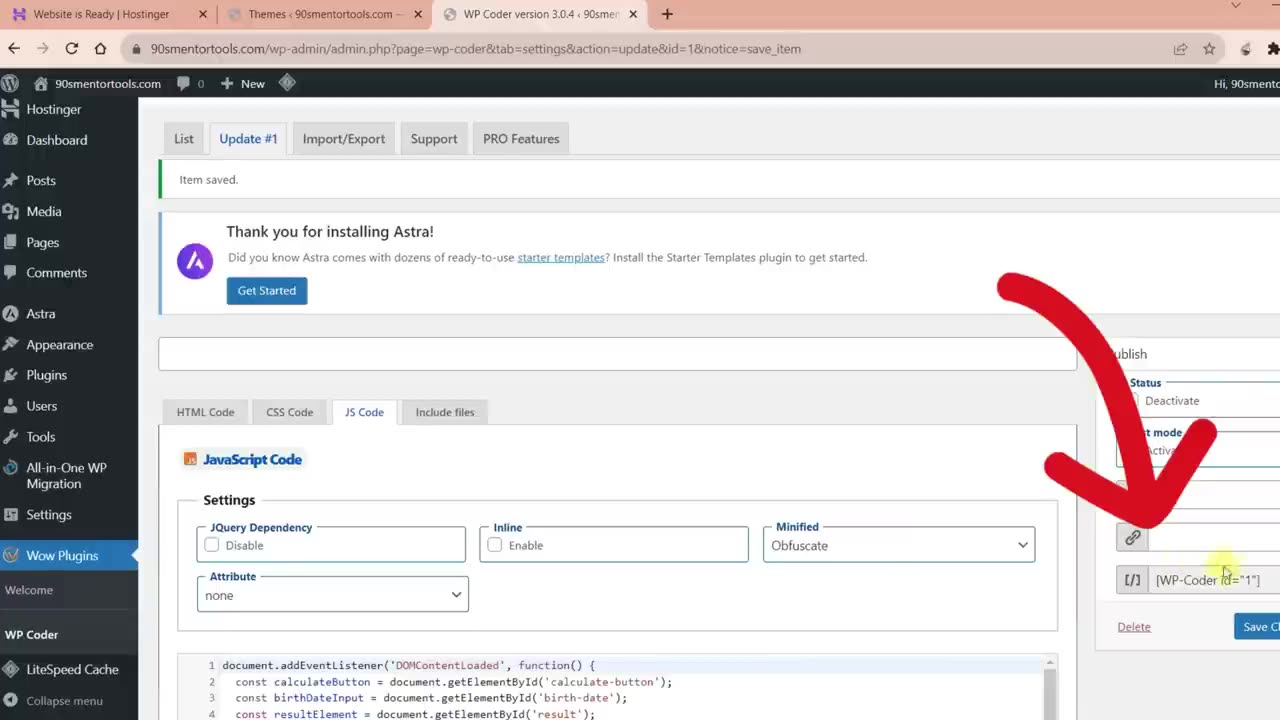The image size is (1280, 720).
Task: Click the share page icon in address bar
Action: 1181,48
